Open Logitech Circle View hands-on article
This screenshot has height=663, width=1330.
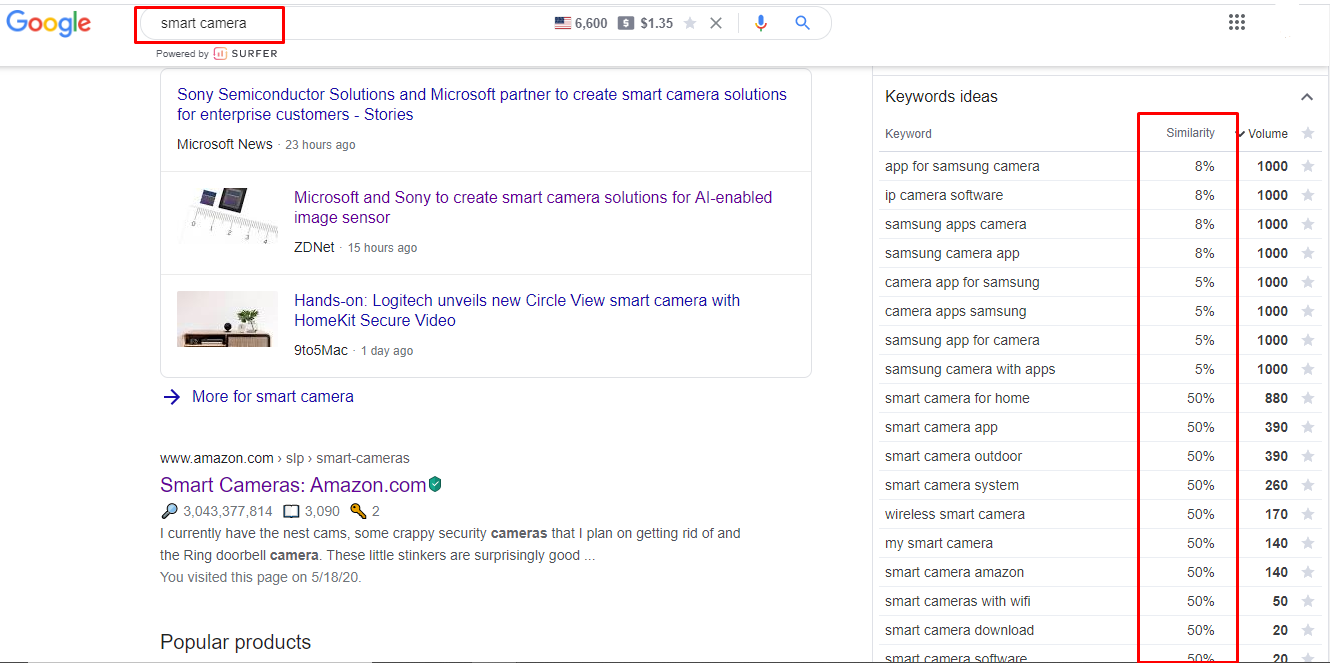tap(517, 310)
